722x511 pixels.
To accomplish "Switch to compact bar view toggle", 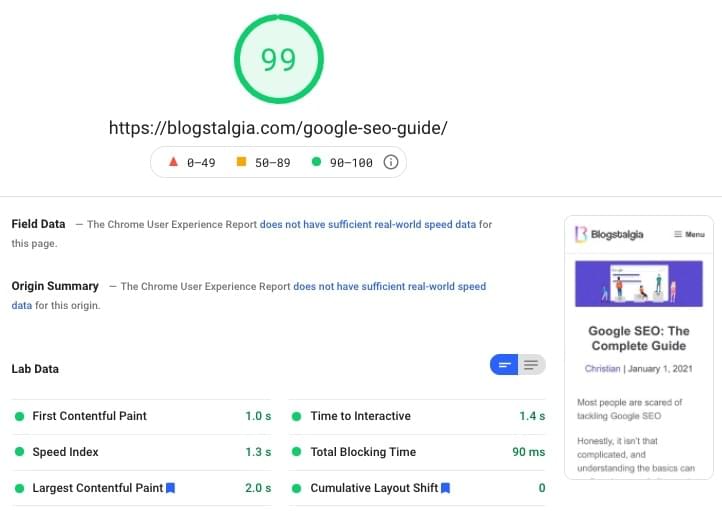I will 504,365.
